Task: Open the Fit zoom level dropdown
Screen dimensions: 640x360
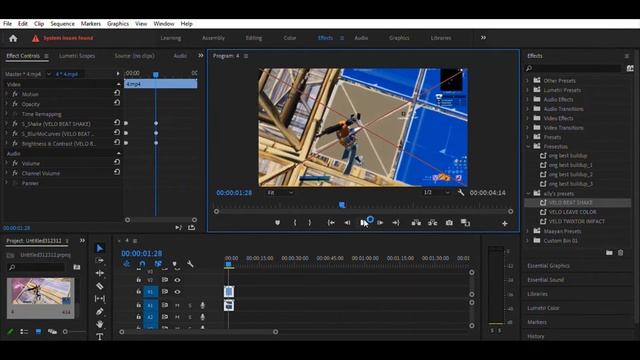Action: tap(280, 192)
